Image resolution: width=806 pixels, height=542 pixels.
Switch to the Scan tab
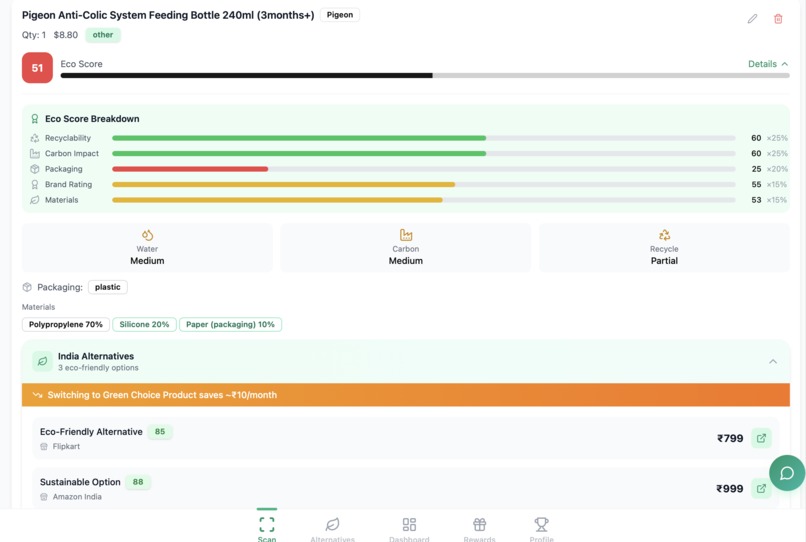[267, 528]
